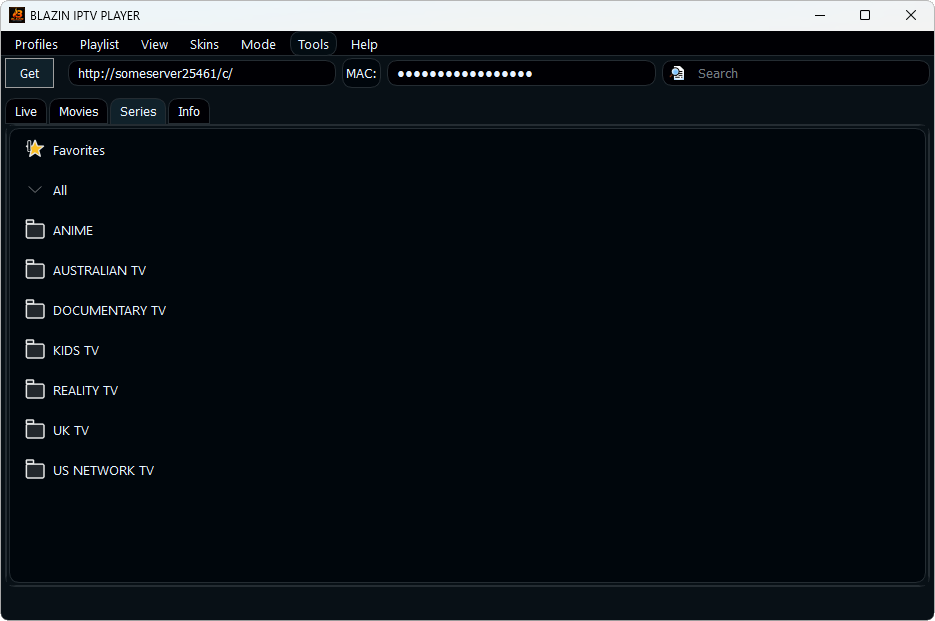Select the REALITY TV category text

[85, 390]
